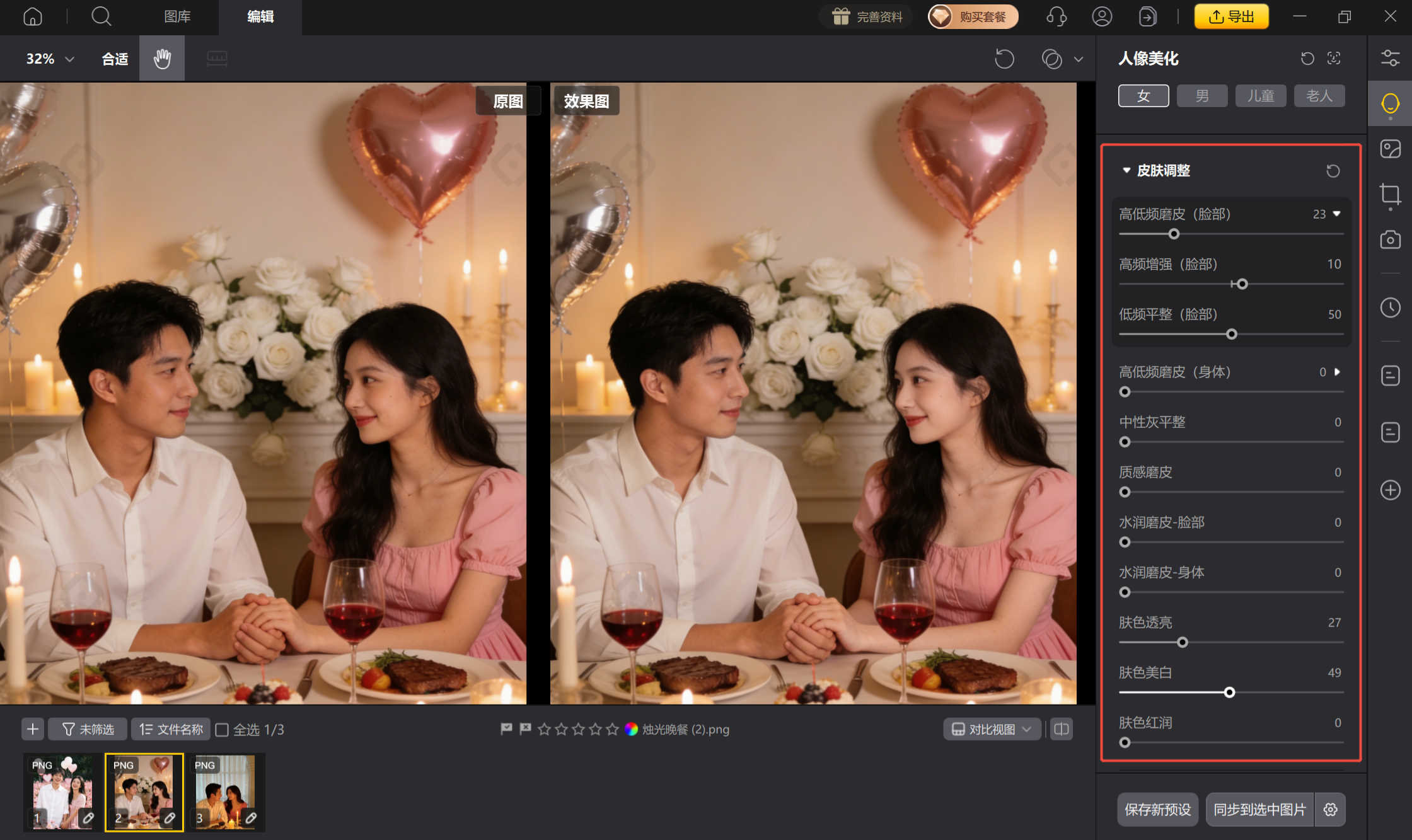Open customer support headset icon

click(1056, 16)
